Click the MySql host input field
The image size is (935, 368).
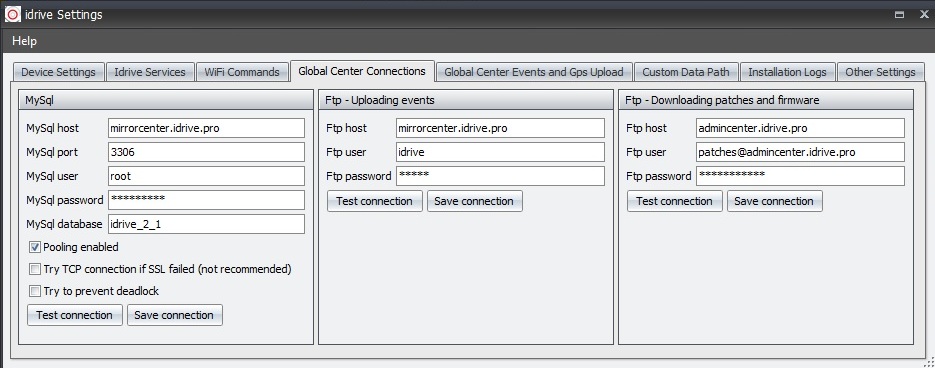pos(206,128)
